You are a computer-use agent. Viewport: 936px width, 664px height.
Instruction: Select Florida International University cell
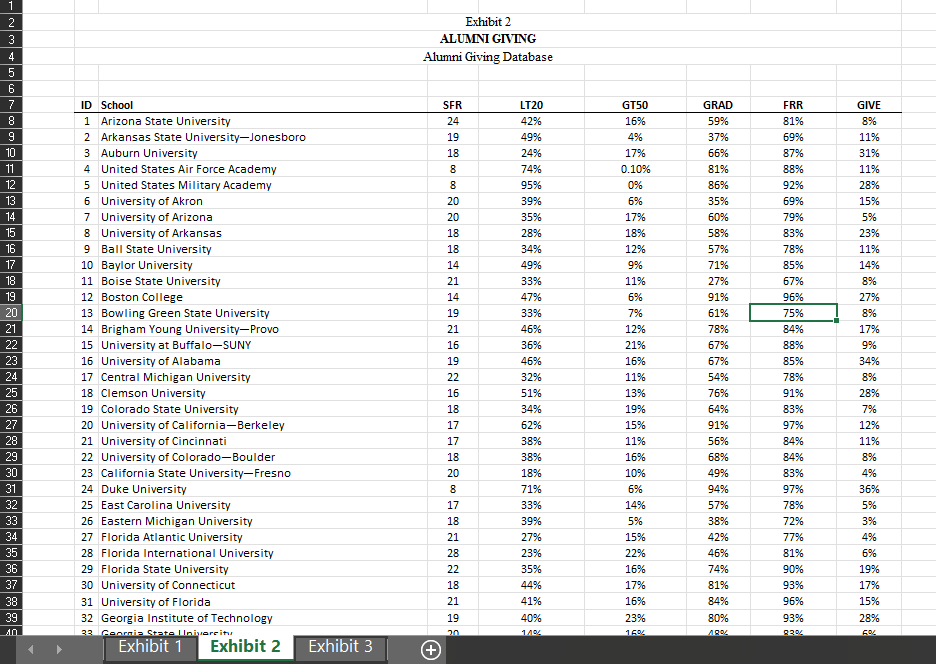[x=263, y=553]
